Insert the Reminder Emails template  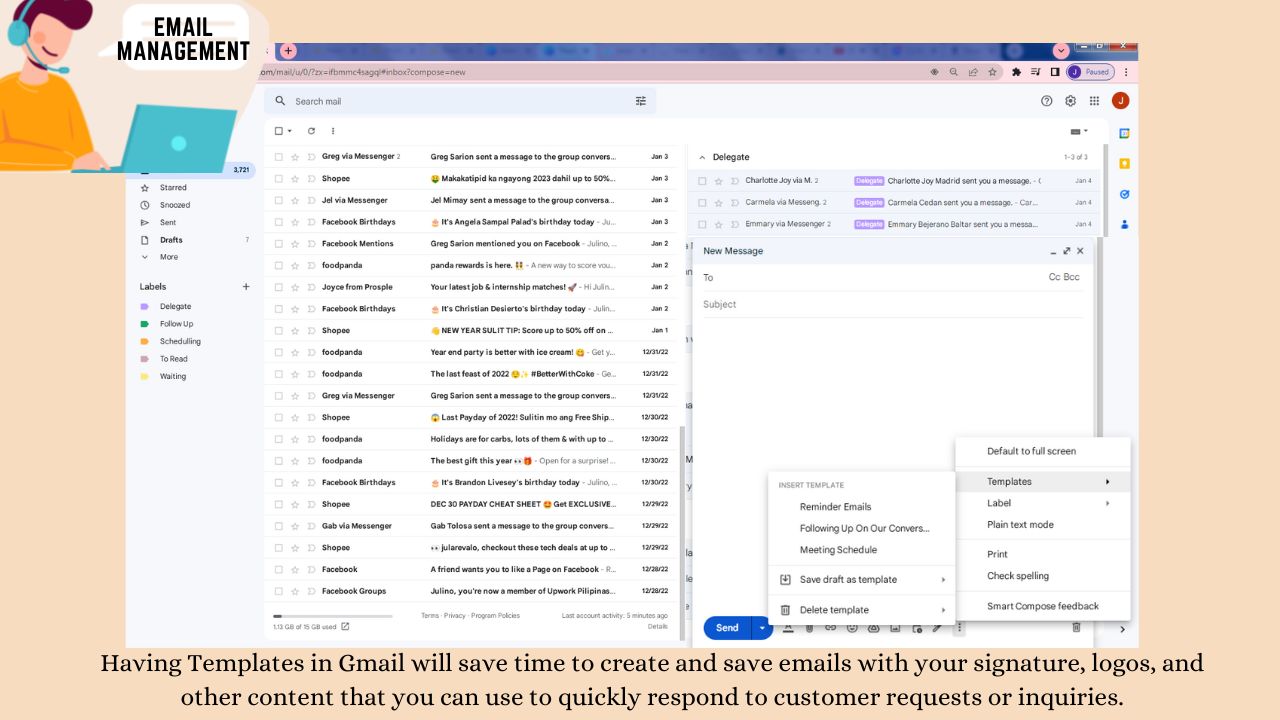835,507
